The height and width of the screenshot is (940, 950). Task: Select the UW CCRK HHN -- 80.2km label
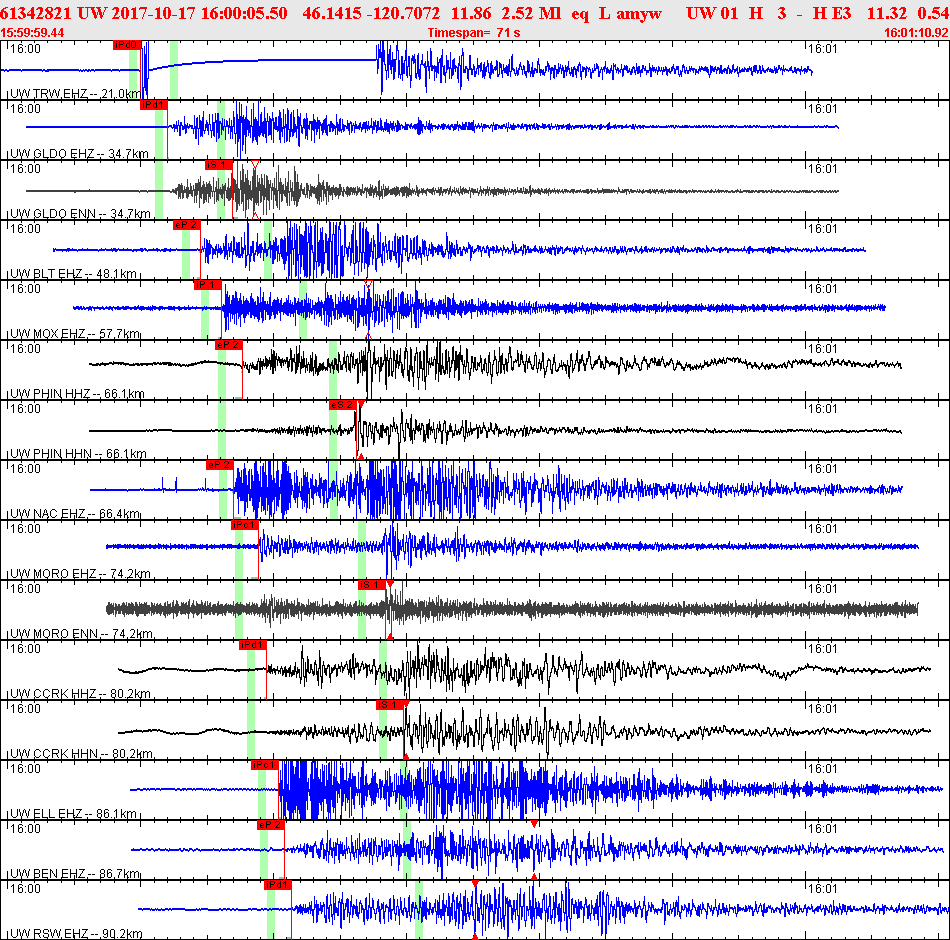coord(81,754)
